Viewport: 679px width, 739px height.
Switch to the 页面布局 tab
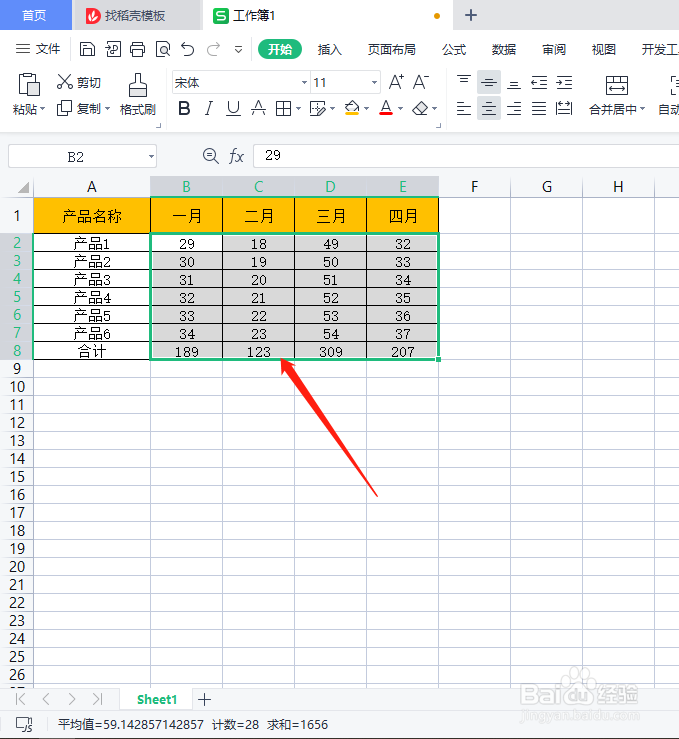click(x=392, y=49)
